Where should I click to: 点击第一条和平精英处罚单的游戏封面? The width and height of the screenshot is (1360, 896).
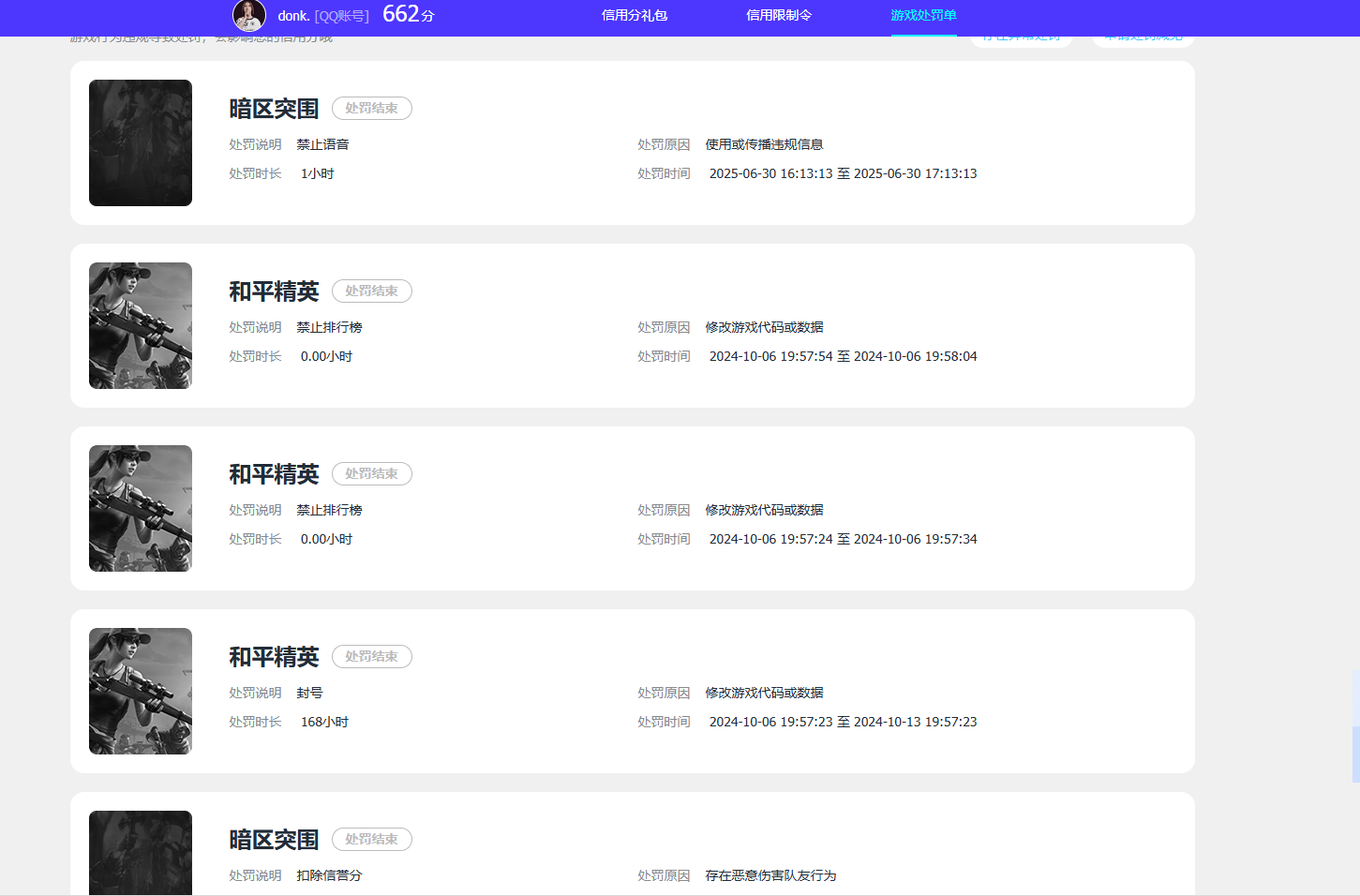(140, 325)
